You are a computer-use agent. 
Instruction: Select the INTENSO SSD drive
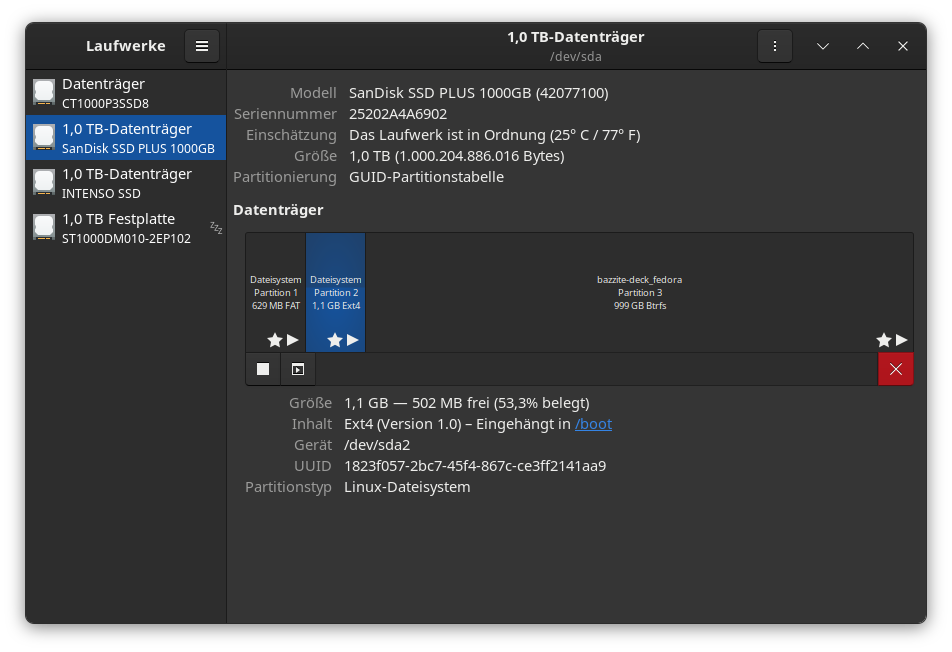[x=126, y=183]
